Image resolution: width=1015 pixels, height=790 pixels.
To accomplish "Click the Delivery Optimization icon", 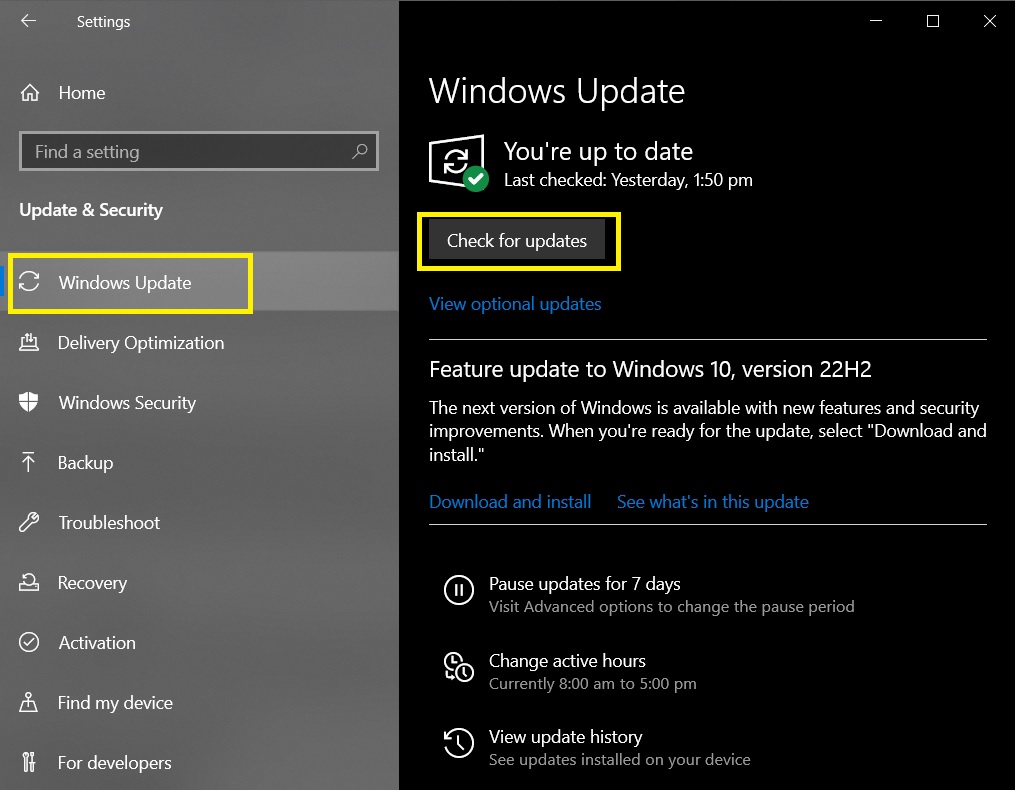I will click(x=29, y=342).
